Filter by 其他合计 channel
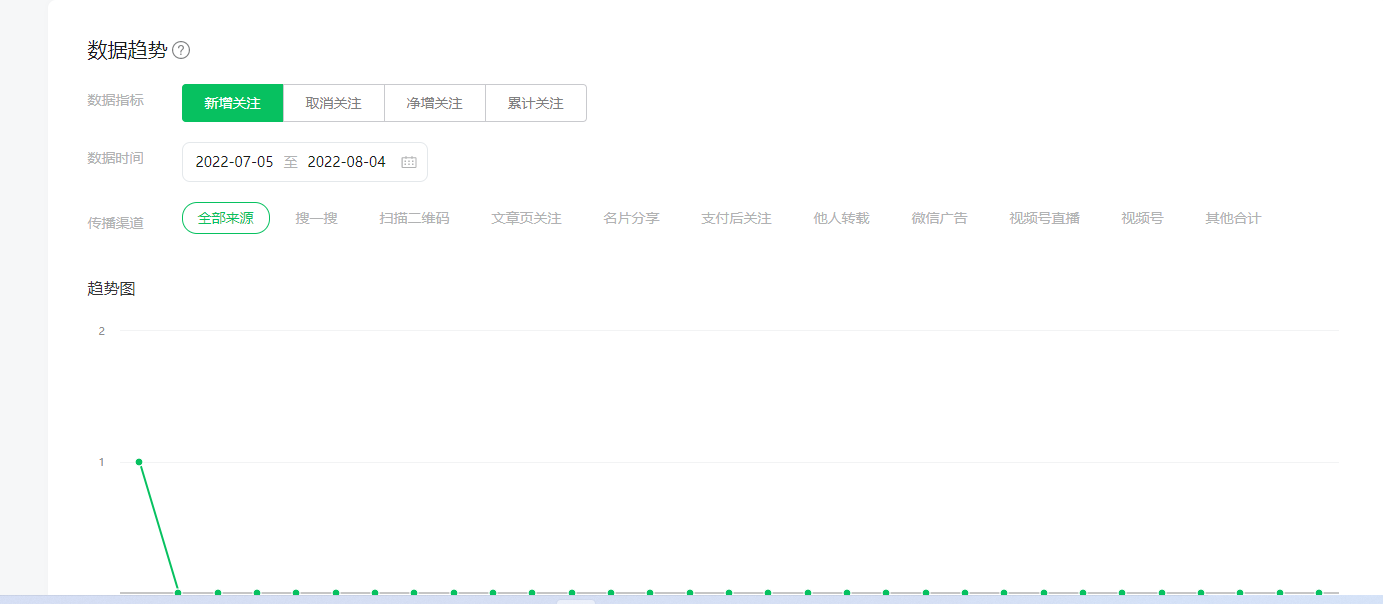The image size is (1383, 604). [x=1234, y=218]
